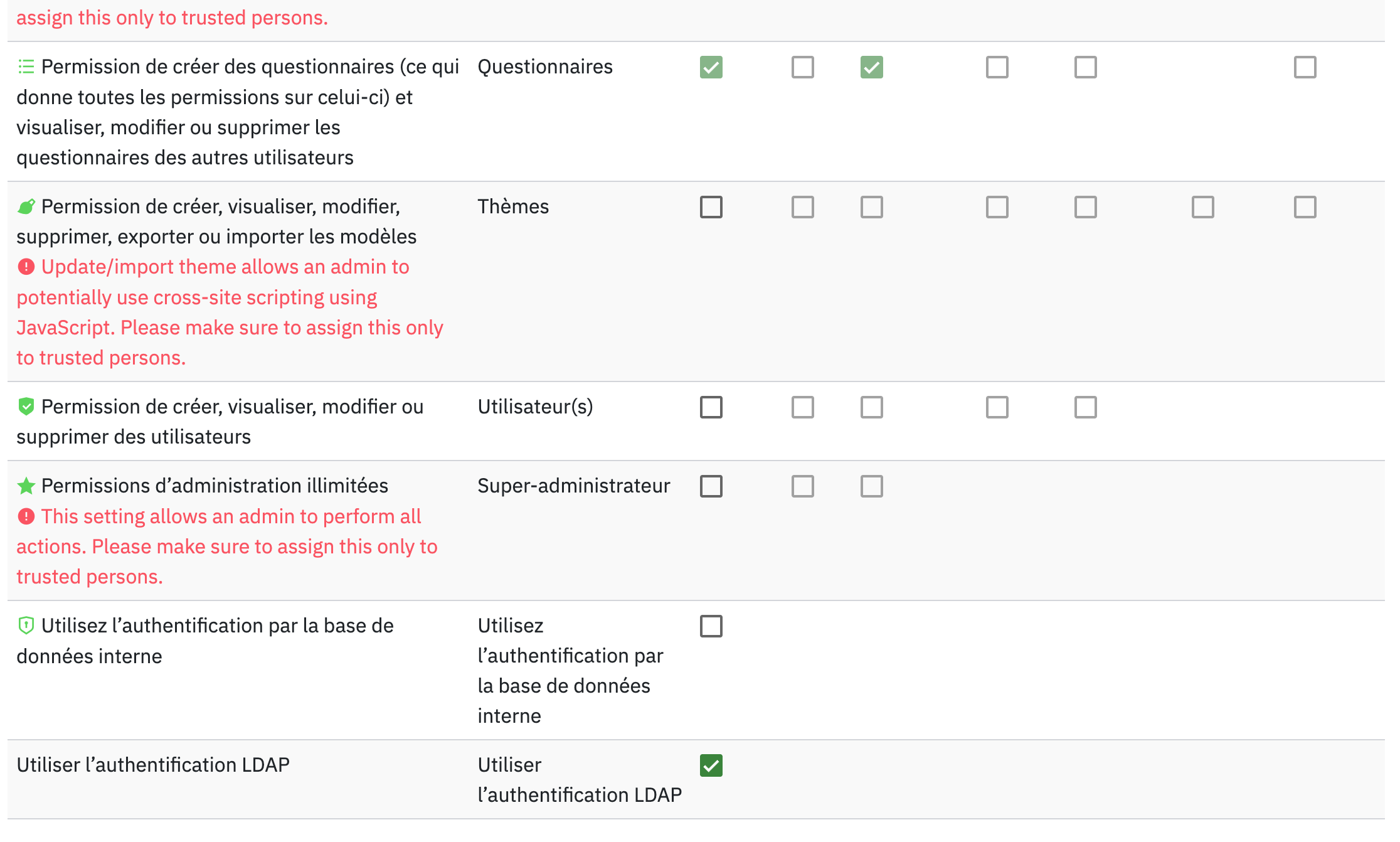Toggle the third checked Questionnaires checkbox
This screenshot has width=1400, height=842.
tap(871, 67)
